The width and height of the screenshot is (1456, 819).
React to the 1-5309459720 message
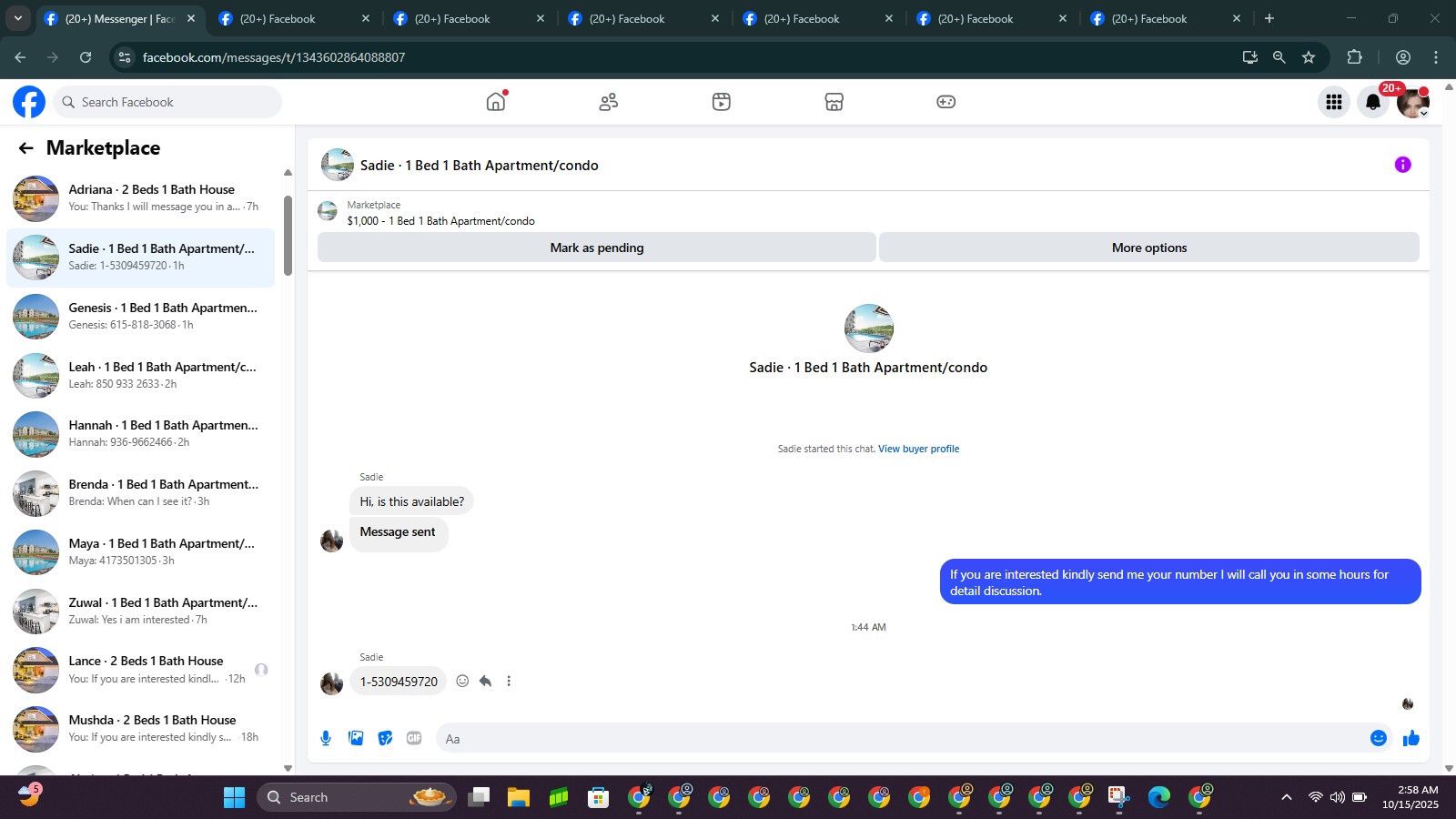click(x=462, y=681)
